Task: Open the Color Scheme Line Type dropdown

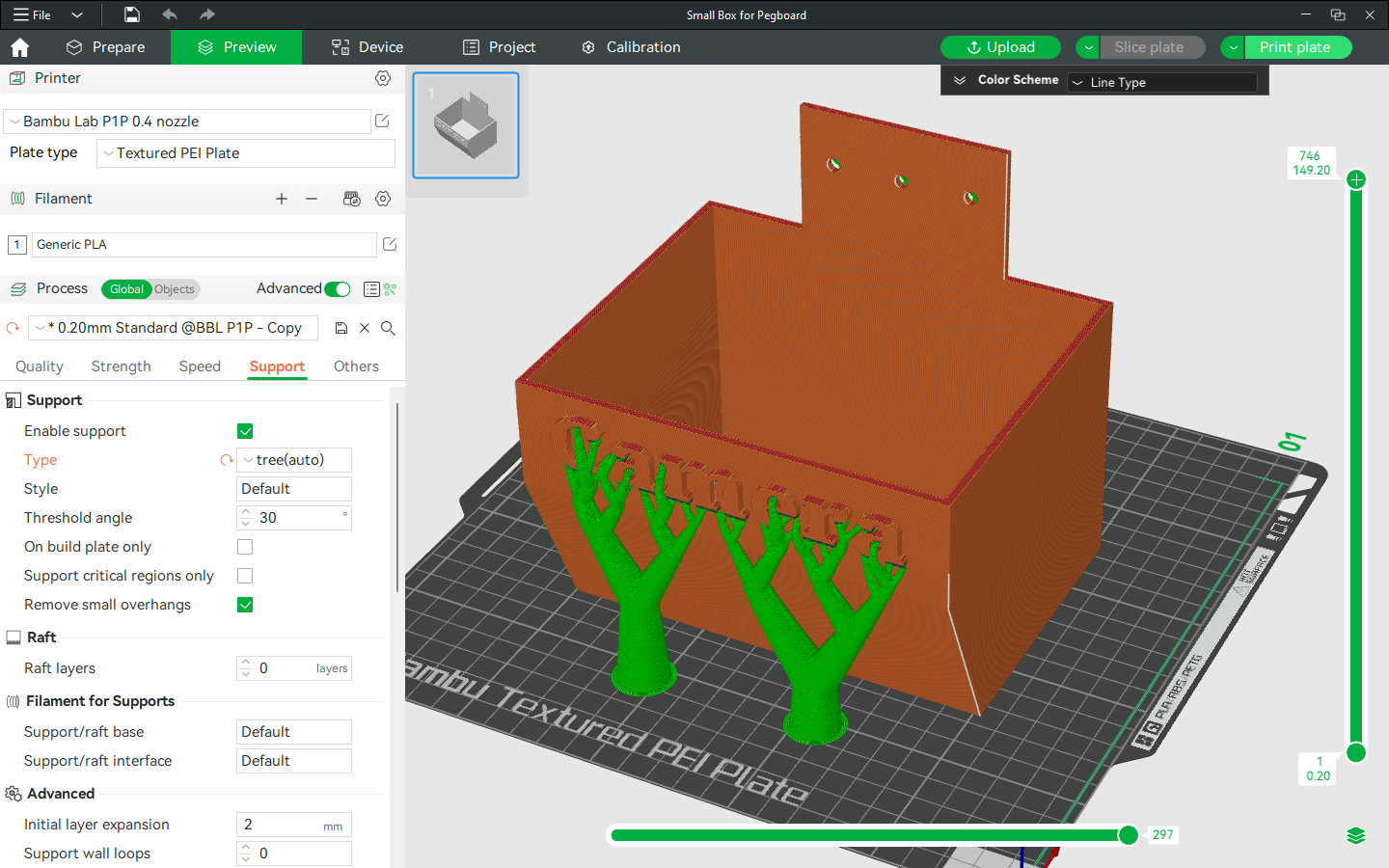Action: [x=1162, y=83]
